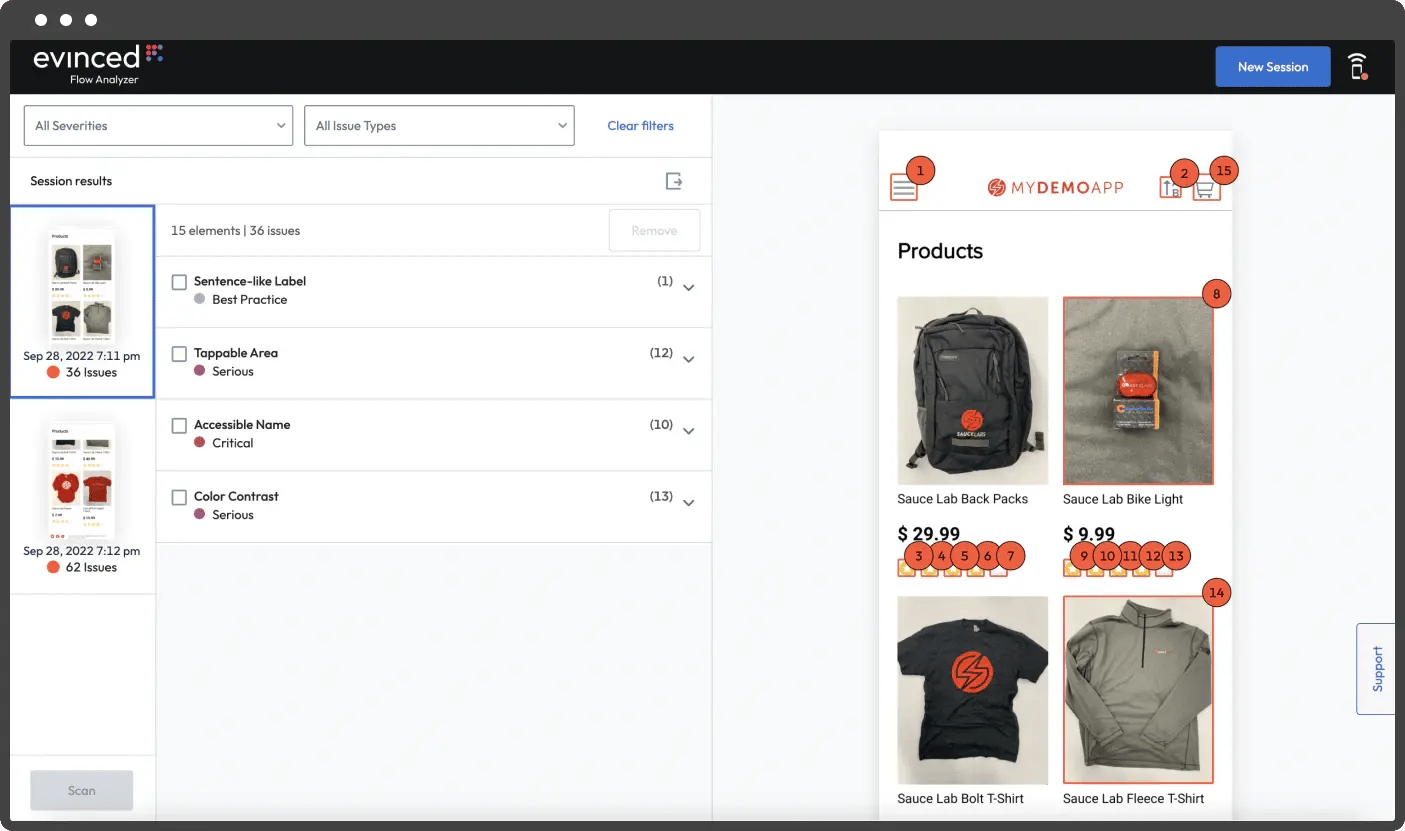The height and width of the screenshot is (831, 1405).
Task: Click the export session results icon
Action: 674,181
